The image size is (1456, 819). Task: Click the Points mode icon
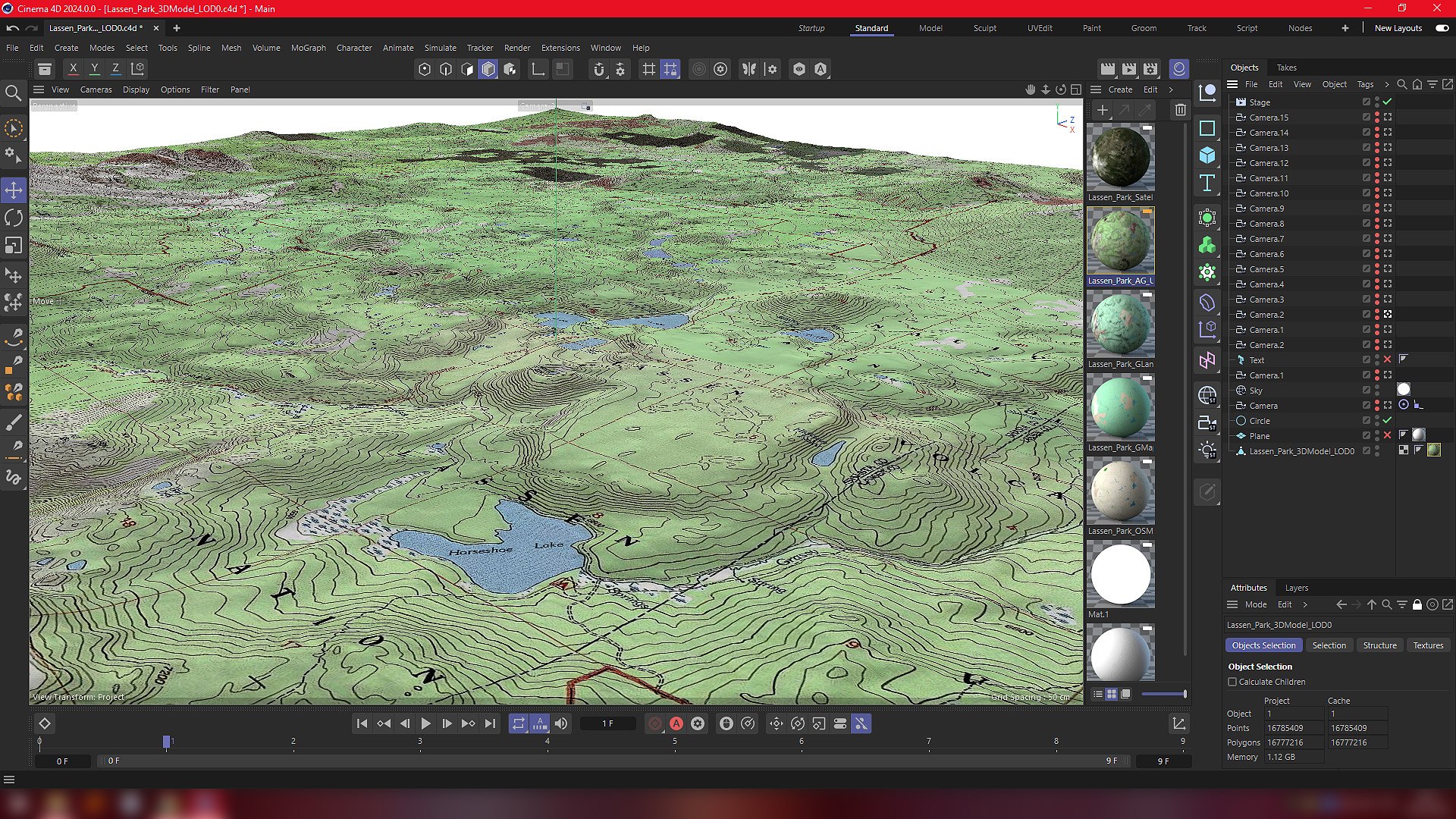425,69
